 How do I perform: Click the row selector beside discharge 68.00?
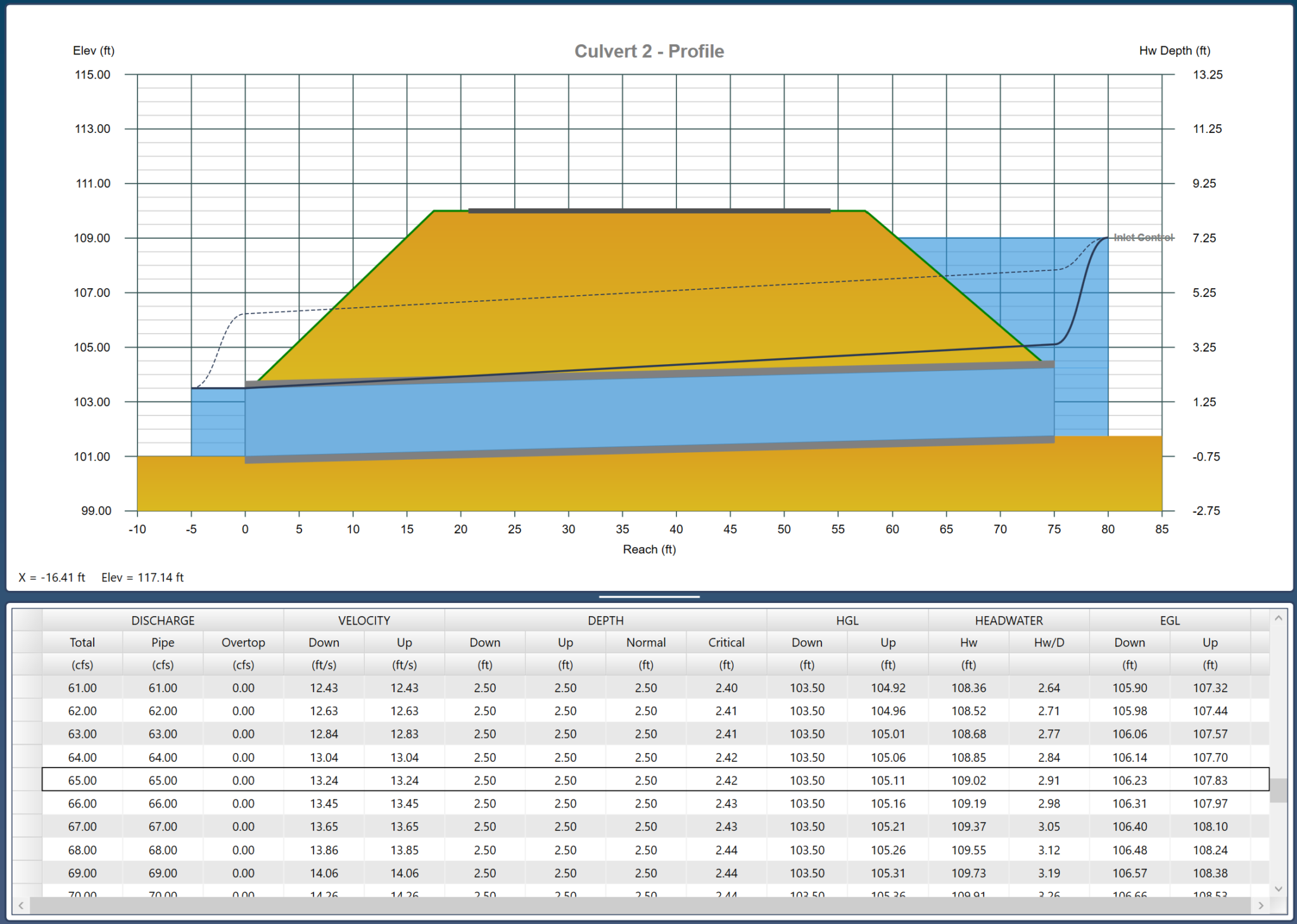pos(28,850)
